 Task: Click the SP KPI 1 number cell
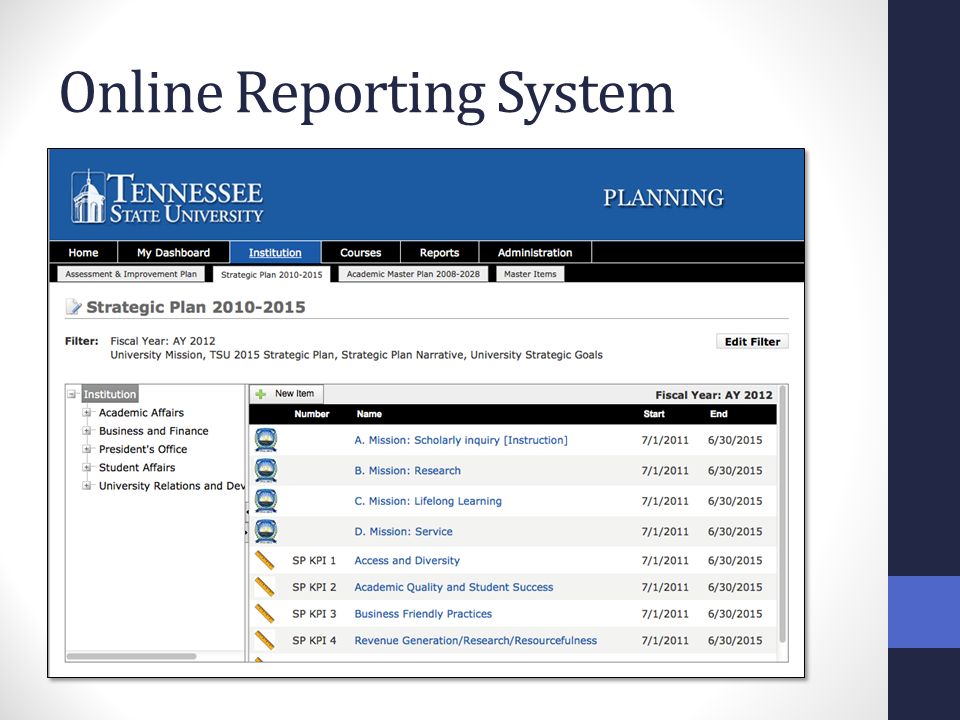pyautogui.click(x=314, y=560)
